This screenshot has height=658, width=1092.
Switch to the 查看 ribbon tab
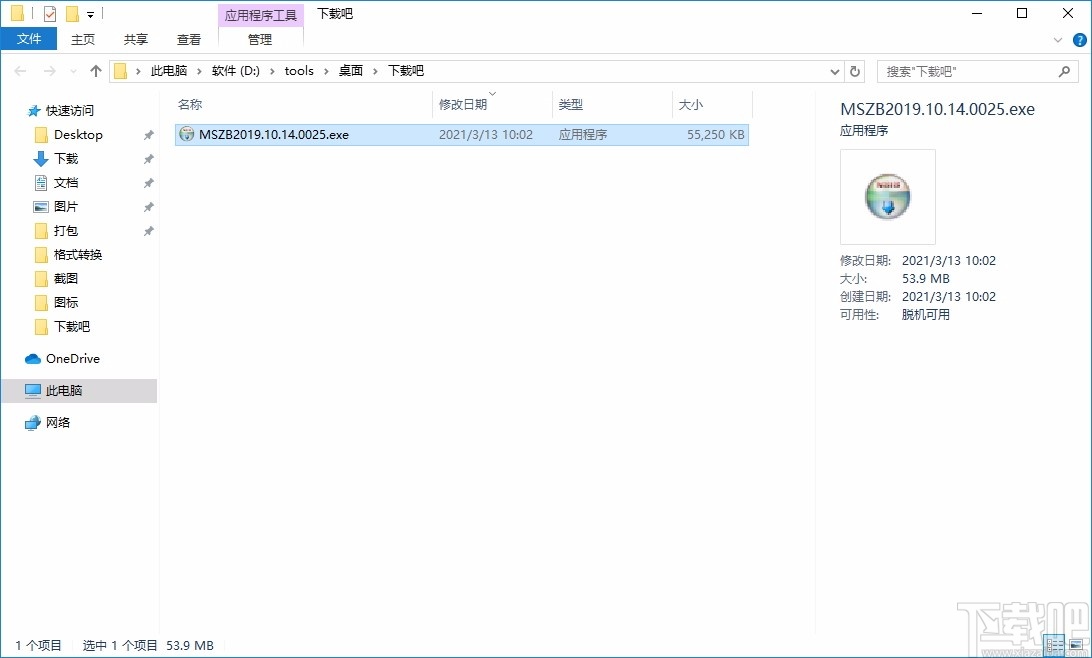(x=189, y=40)
